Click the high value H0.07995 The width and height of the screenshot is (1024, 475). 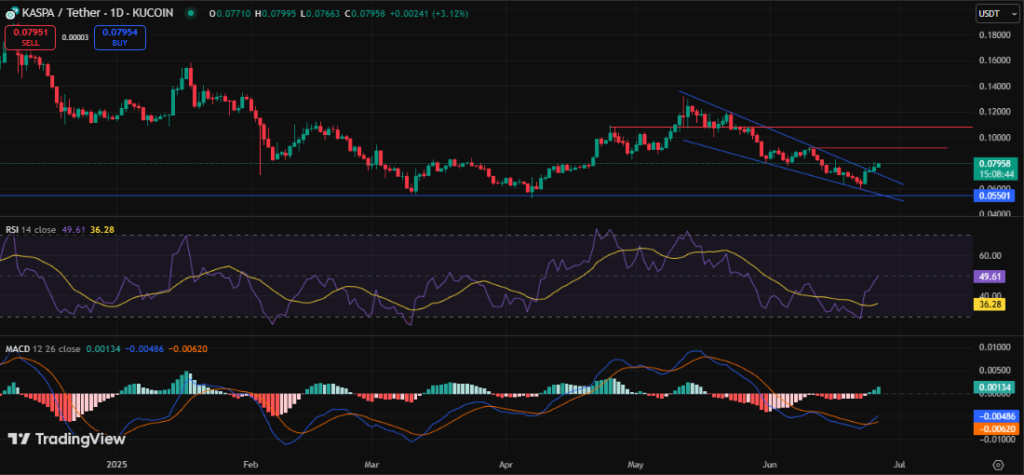point(274,12)
